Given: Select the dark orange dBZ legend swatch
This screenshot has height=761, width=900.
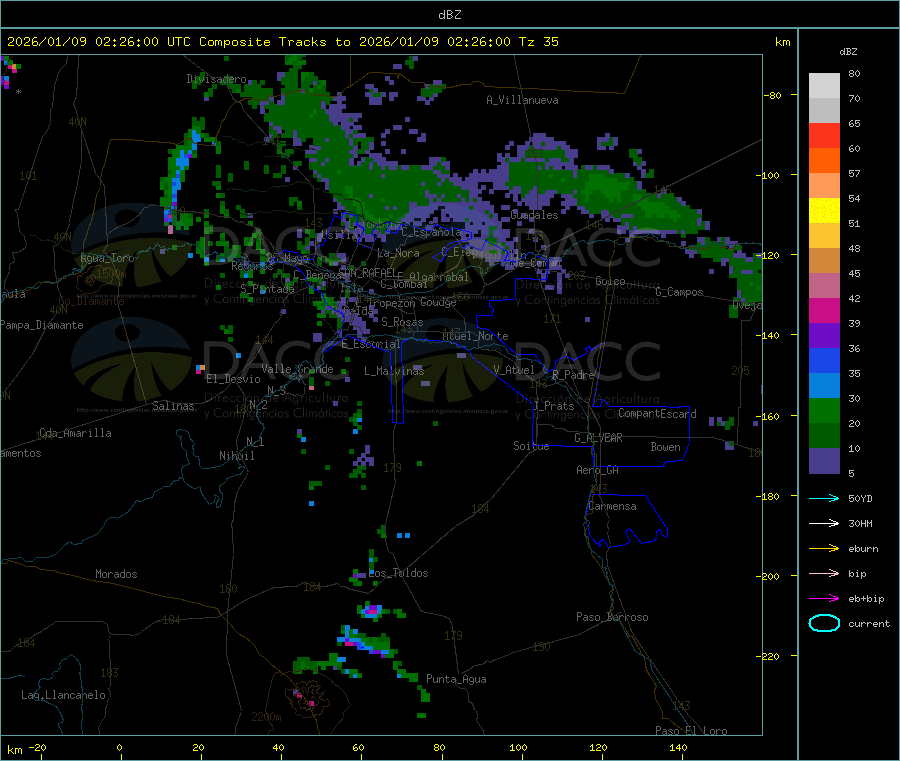Looking at the screenshot, I should tap(824, 161).
